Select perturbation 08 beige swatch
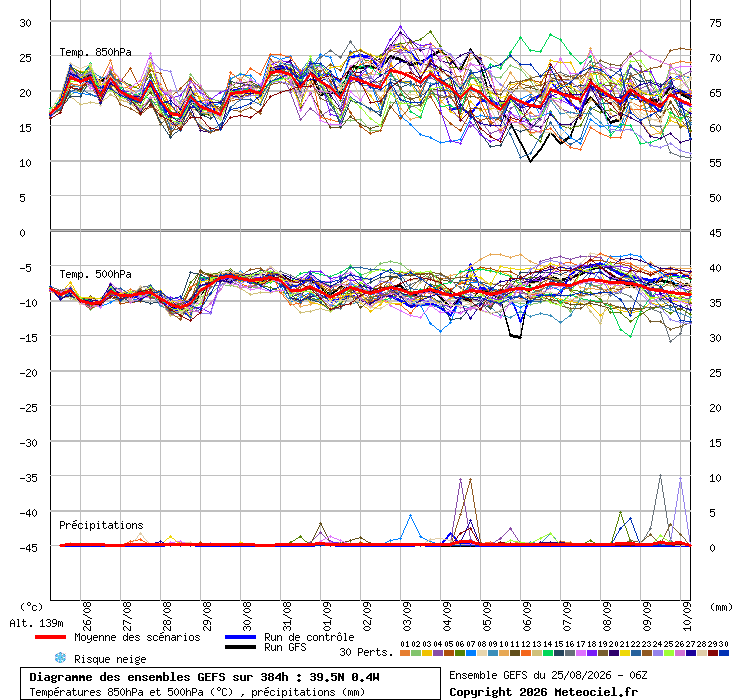This screenshot has height=700, width=740. coord(482,653)
